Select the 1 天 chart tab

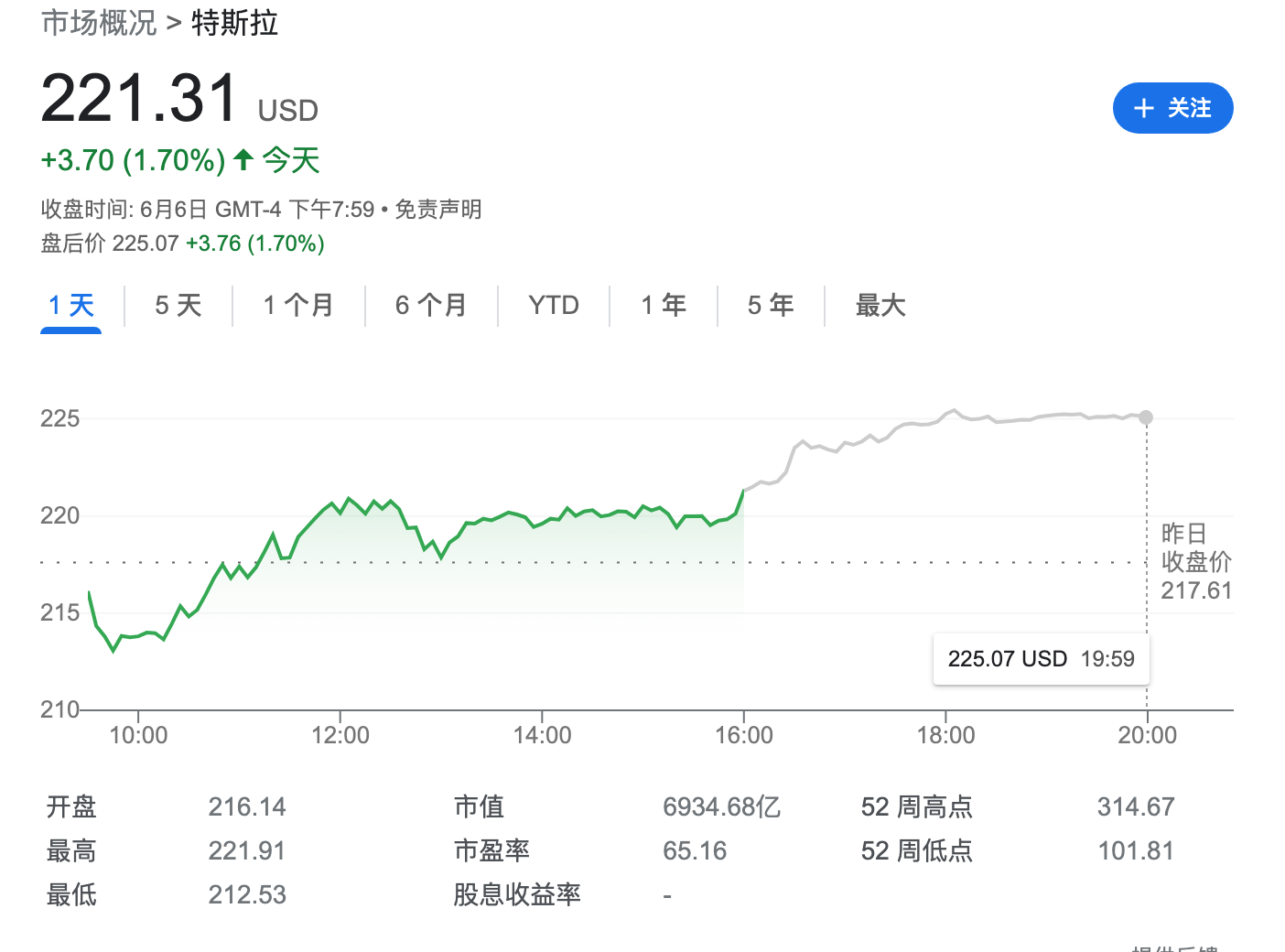click(71, 305)
